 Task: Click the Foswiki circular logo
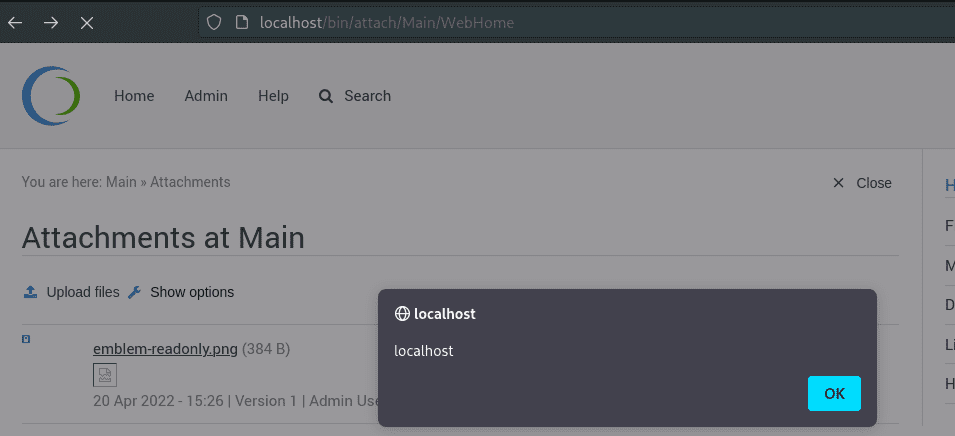tap(51, 96)
